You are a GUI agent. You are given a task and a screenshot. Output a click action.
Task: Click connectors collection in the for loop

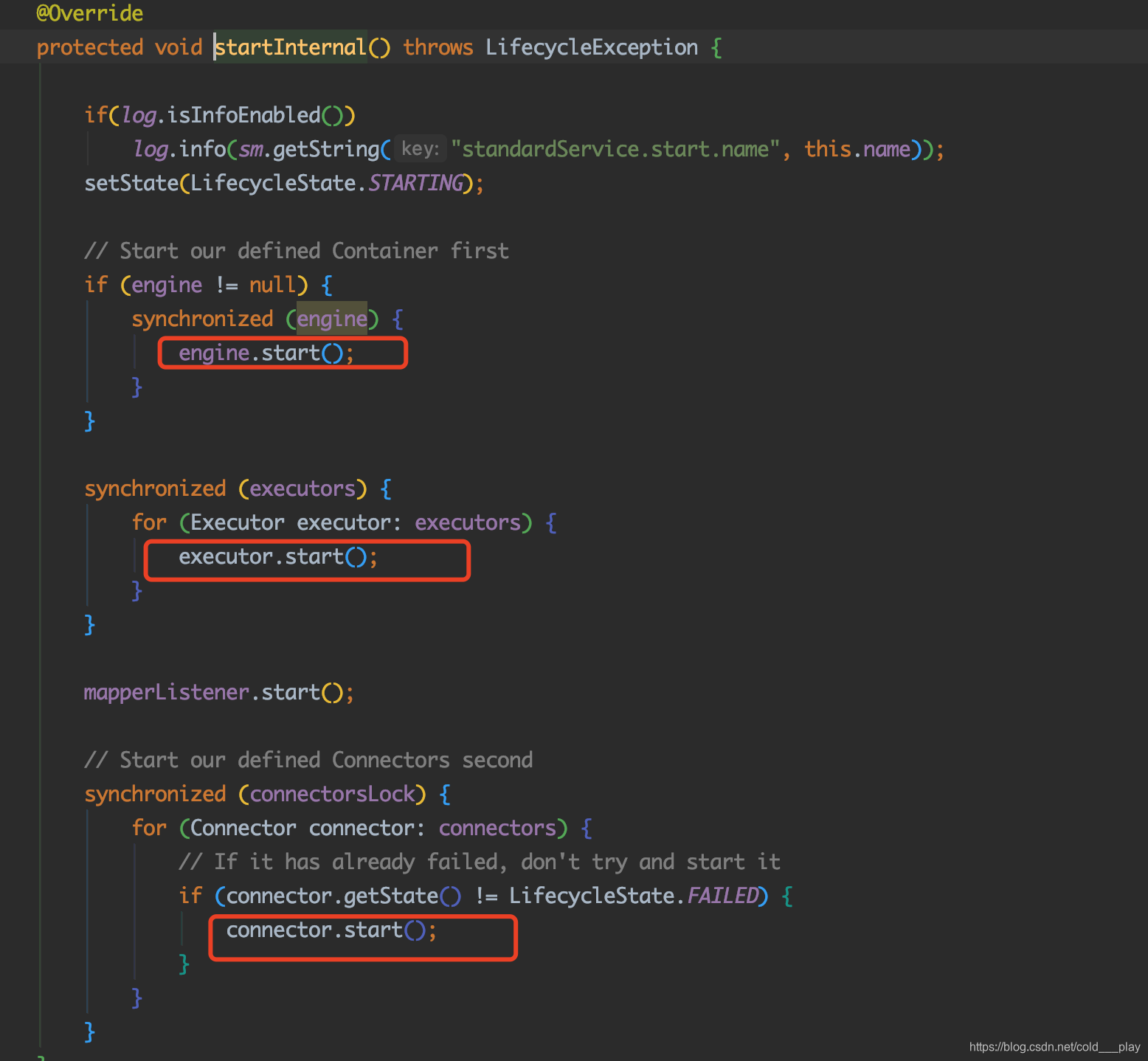click(497, 828)
